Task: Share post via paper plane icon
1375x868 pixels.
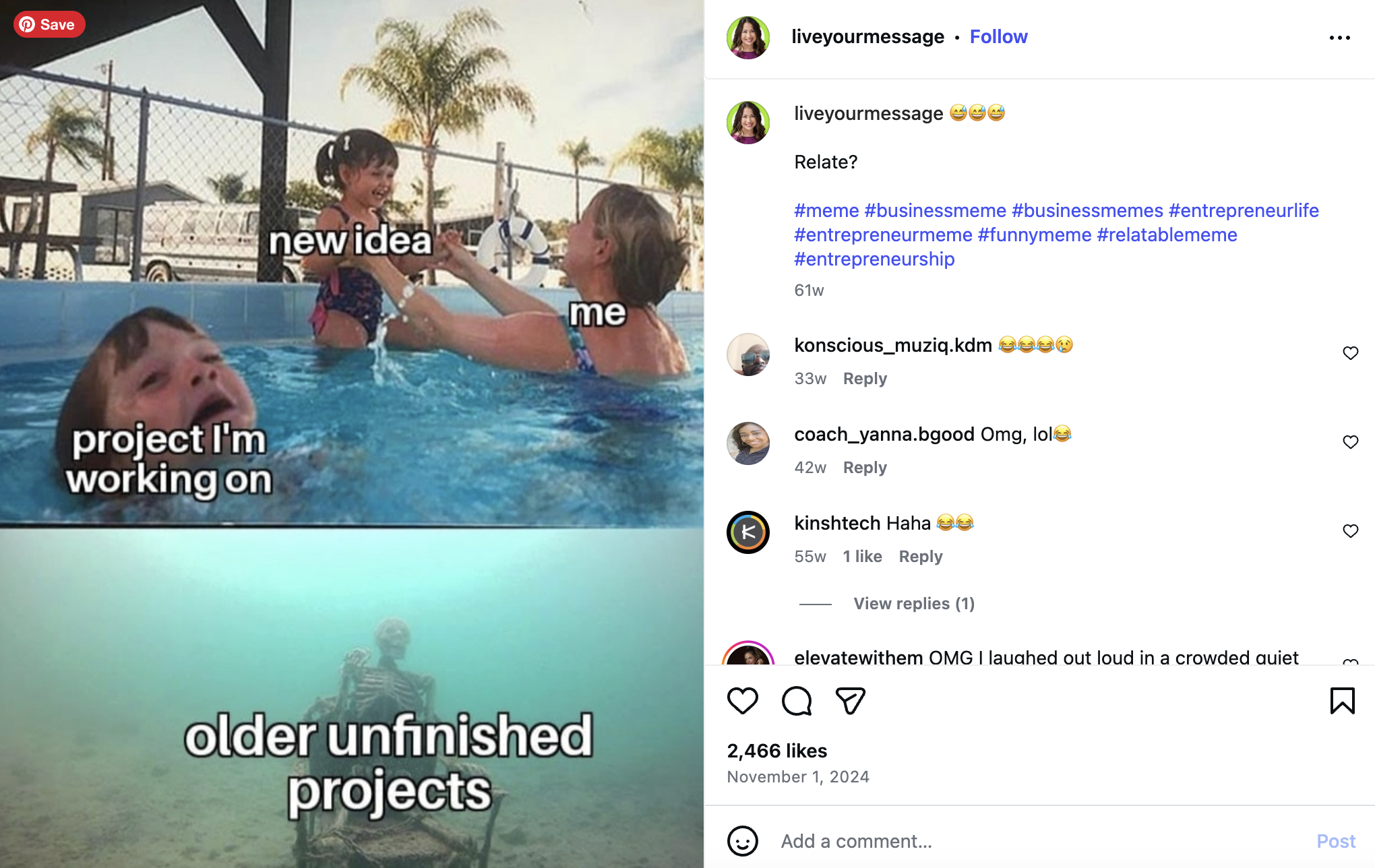Action: click(850, 701)
